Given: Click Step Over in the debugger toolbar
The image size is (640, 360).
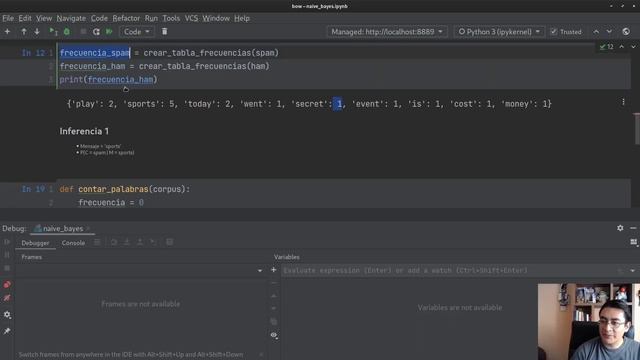Looking at the screenshot, I should tap(114, 242).
